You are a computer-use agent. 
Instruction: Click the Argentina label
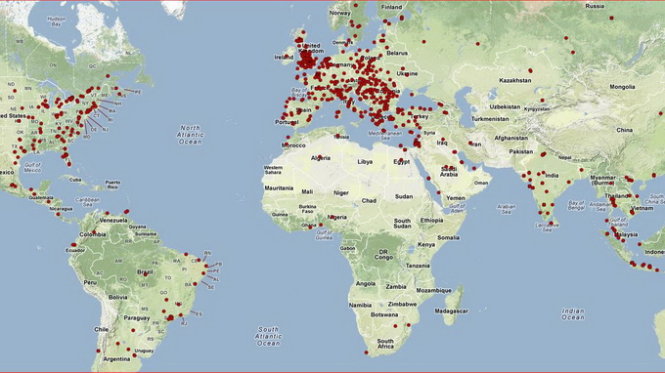(117, 359)
